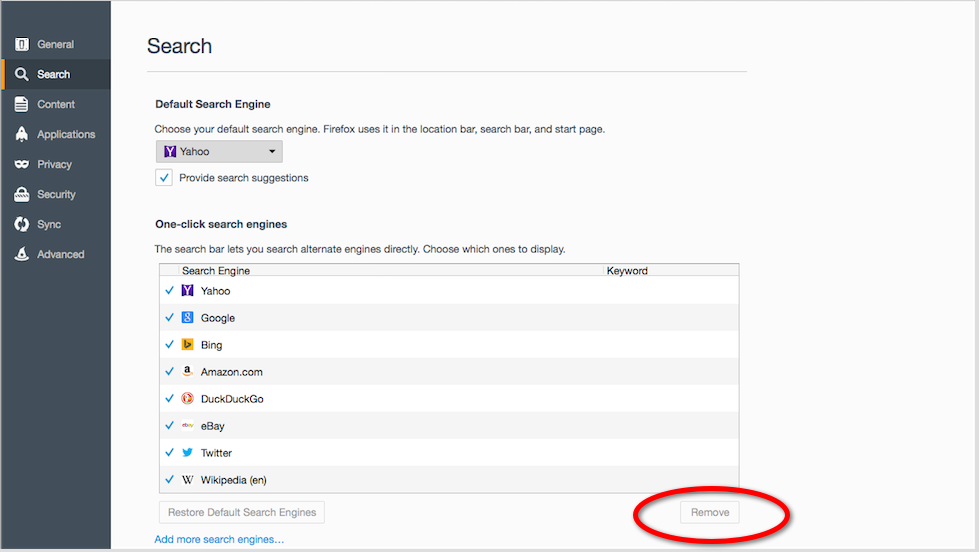The height and width of the screenshot is (552, 979).
Task: Select the eBay row name text
Action: tap(212, 426)
